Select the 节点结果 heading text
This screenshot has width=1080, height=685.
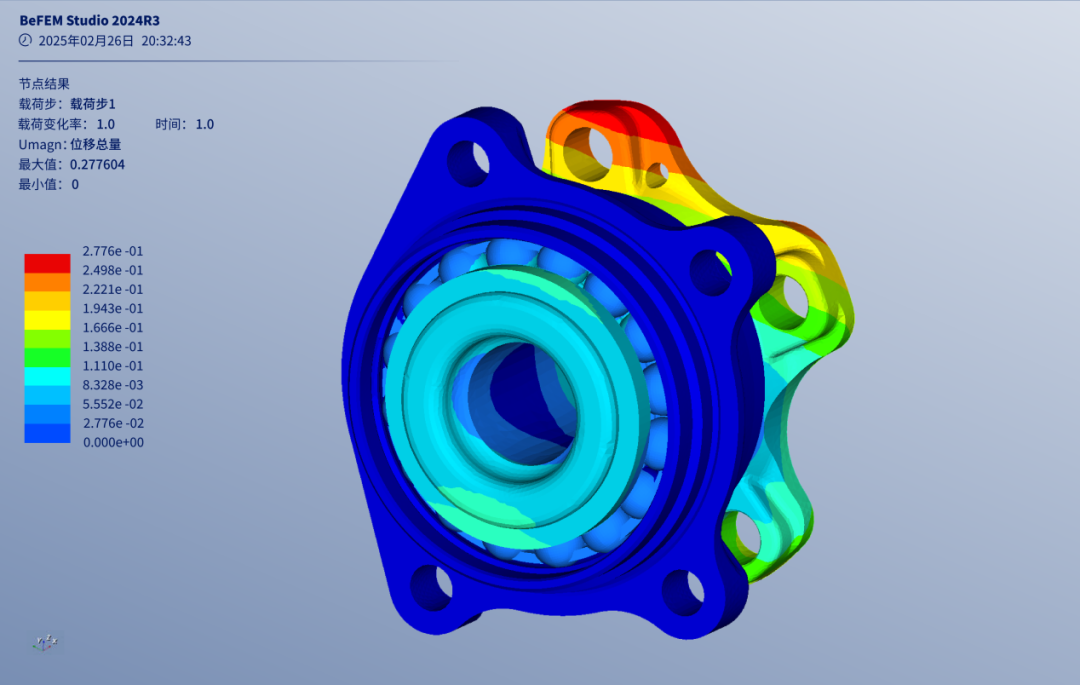[x=44, y=84]
